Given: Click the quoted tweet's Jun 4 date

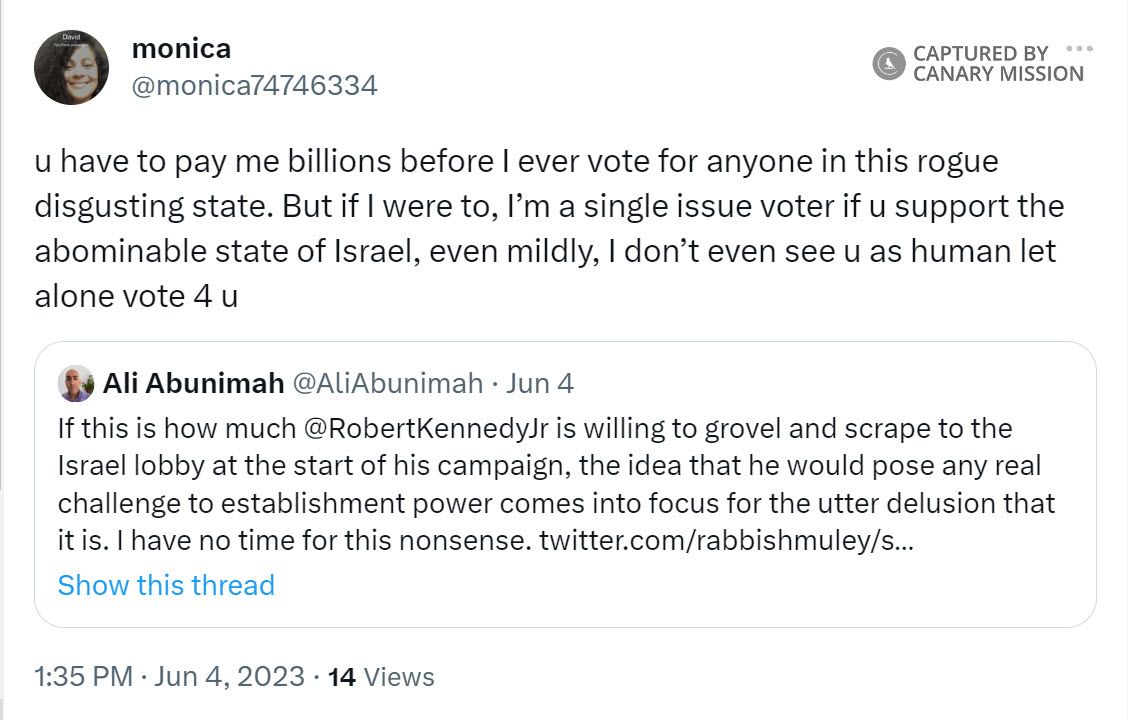Looking at the screenshot, I should pos(540,383).
